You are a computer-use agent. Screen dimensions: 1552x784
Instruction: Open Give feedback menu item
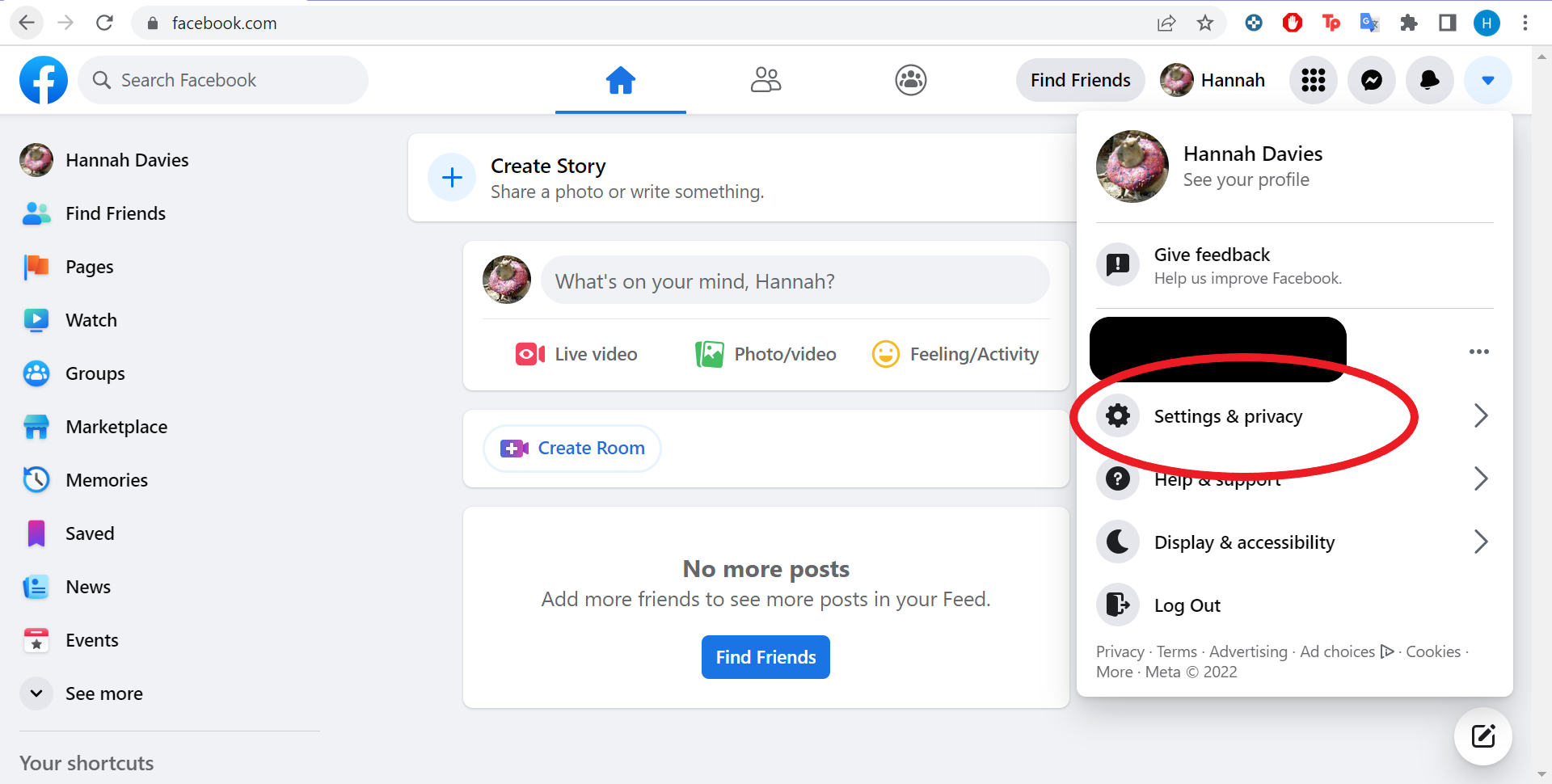(1295, 265)
